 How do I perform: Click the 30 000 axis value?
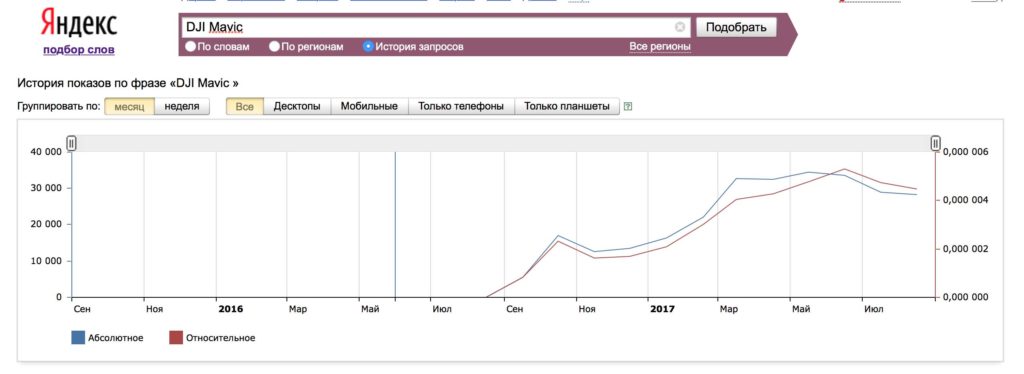[45, 188]
